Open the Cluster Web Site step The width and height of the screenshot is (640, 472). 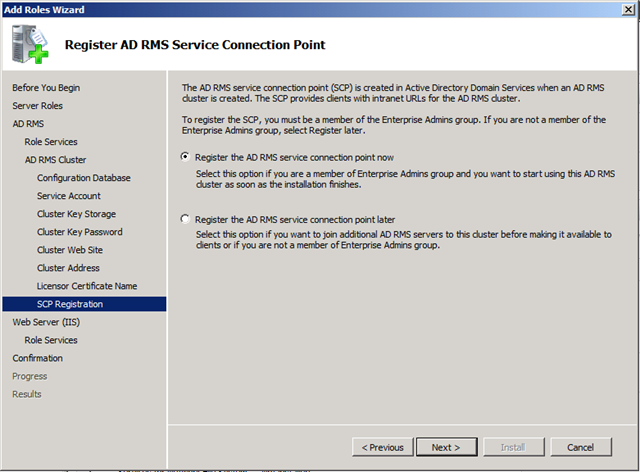[70, 250]
